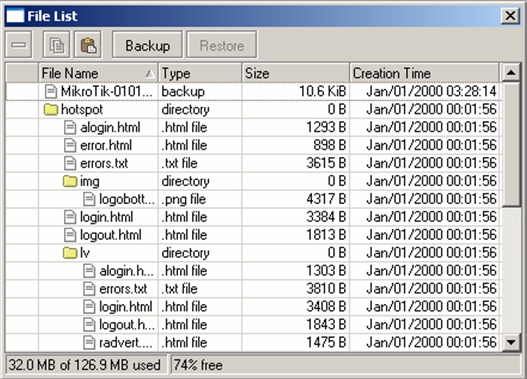Image resolution: width=527 pixels, height=379 pixels.
Task: Click the 'backup' type cell
Action: point(183,91)
